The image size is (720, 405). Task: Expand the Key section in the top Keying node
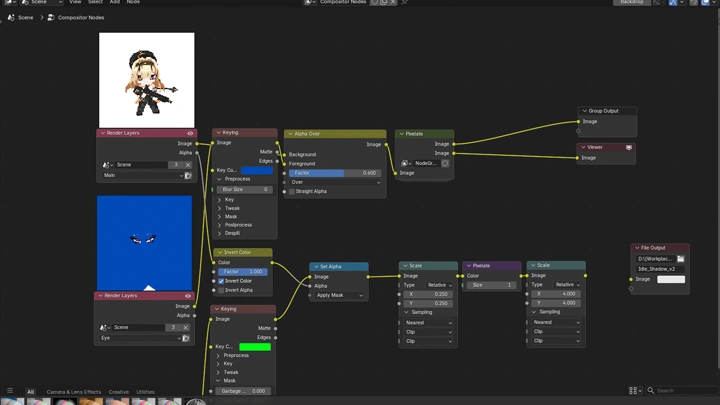point(219,200)
